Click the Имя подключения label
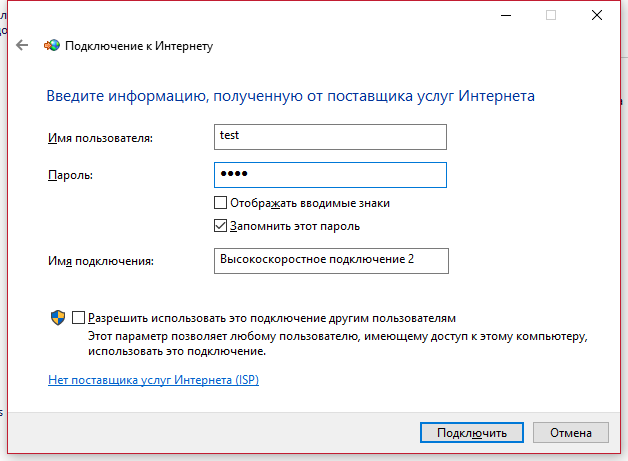The image size is (628, 461). [101, 261]
